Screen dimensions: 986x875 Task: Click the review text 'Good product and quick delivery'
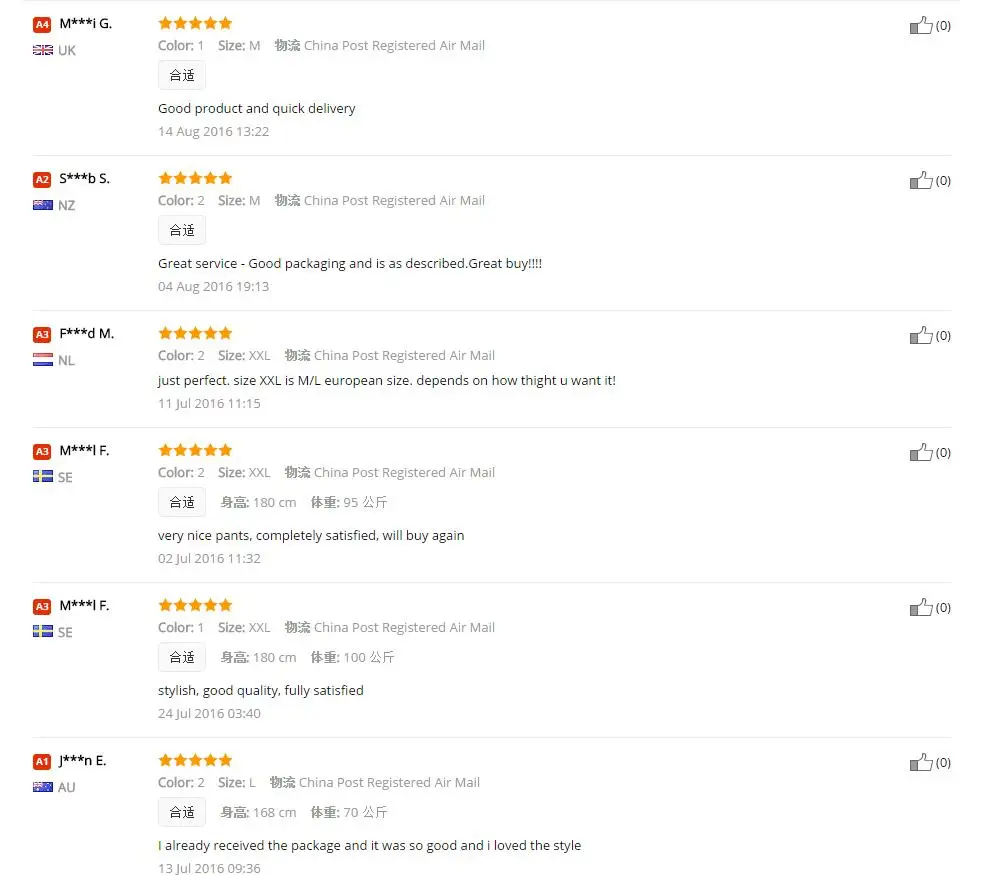[x=257, y=108]
